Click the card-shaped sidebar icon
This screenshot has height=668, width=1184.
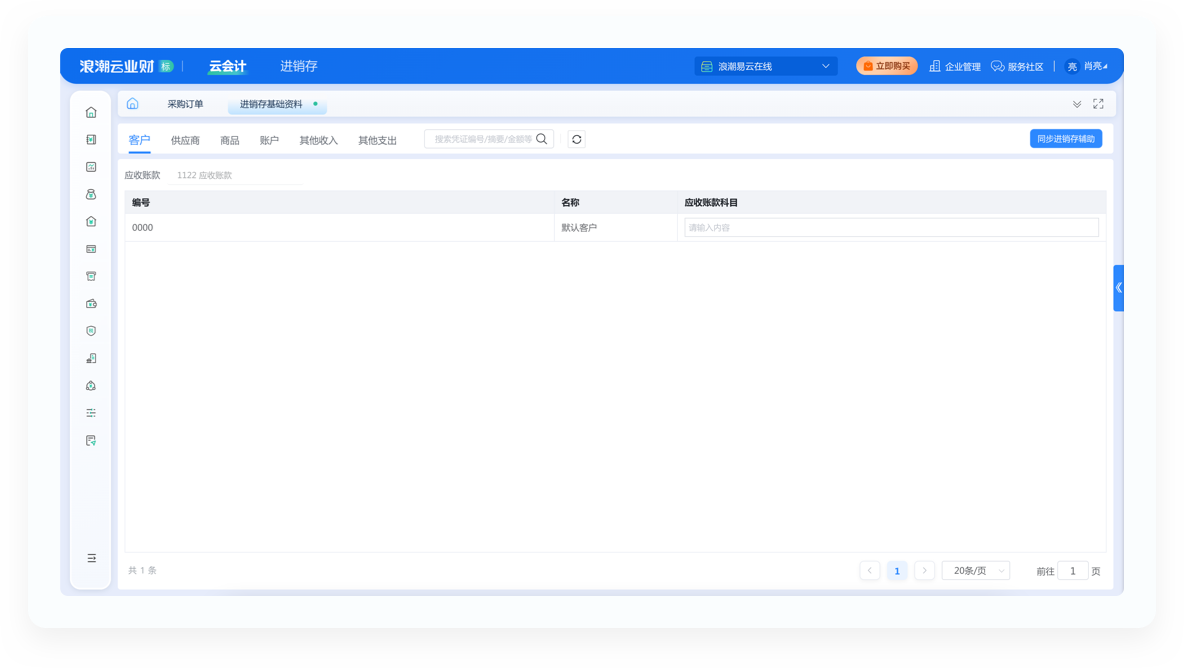click(91, 249)
